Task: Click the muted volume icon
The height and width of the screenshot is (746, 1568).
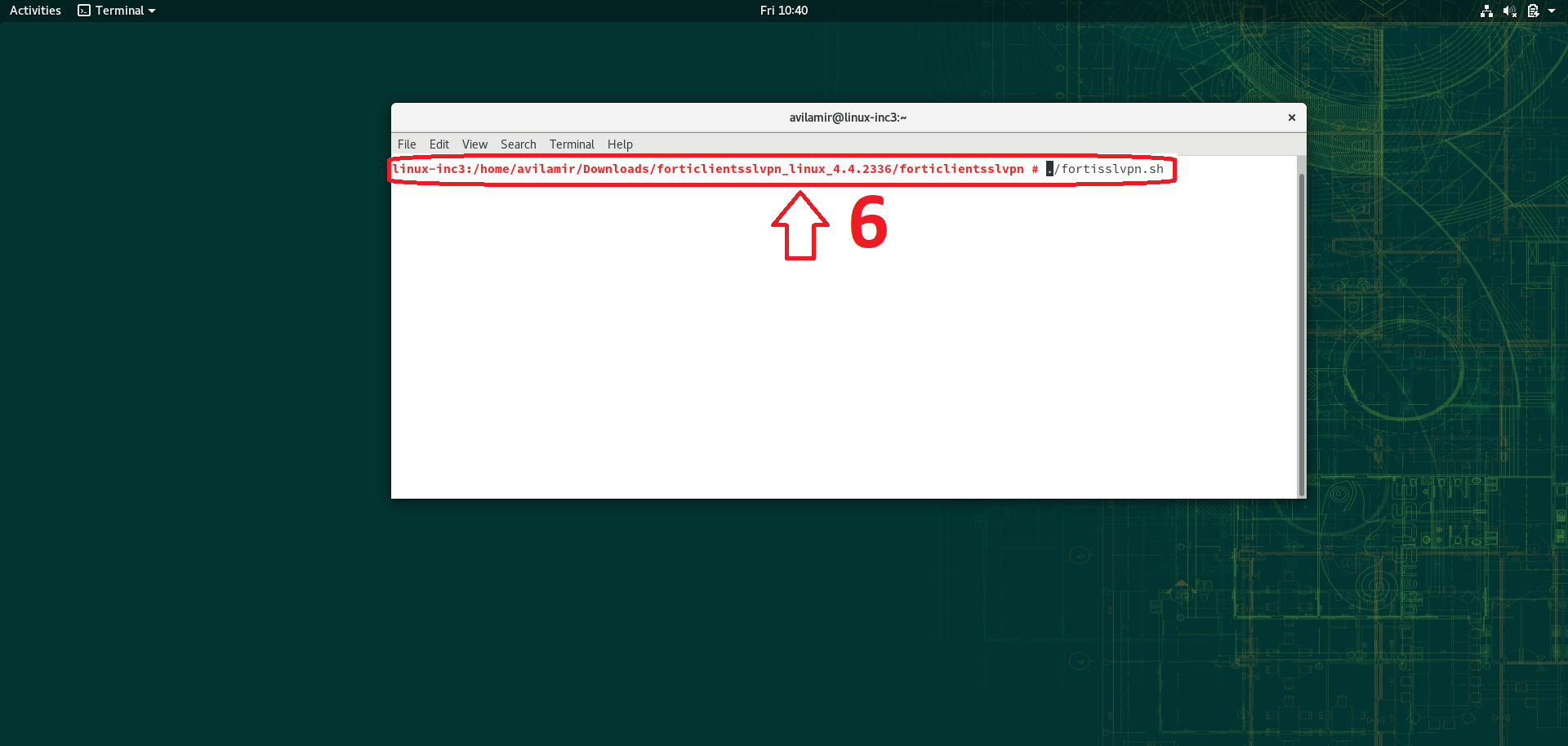Action: (x=1509, y=11)
